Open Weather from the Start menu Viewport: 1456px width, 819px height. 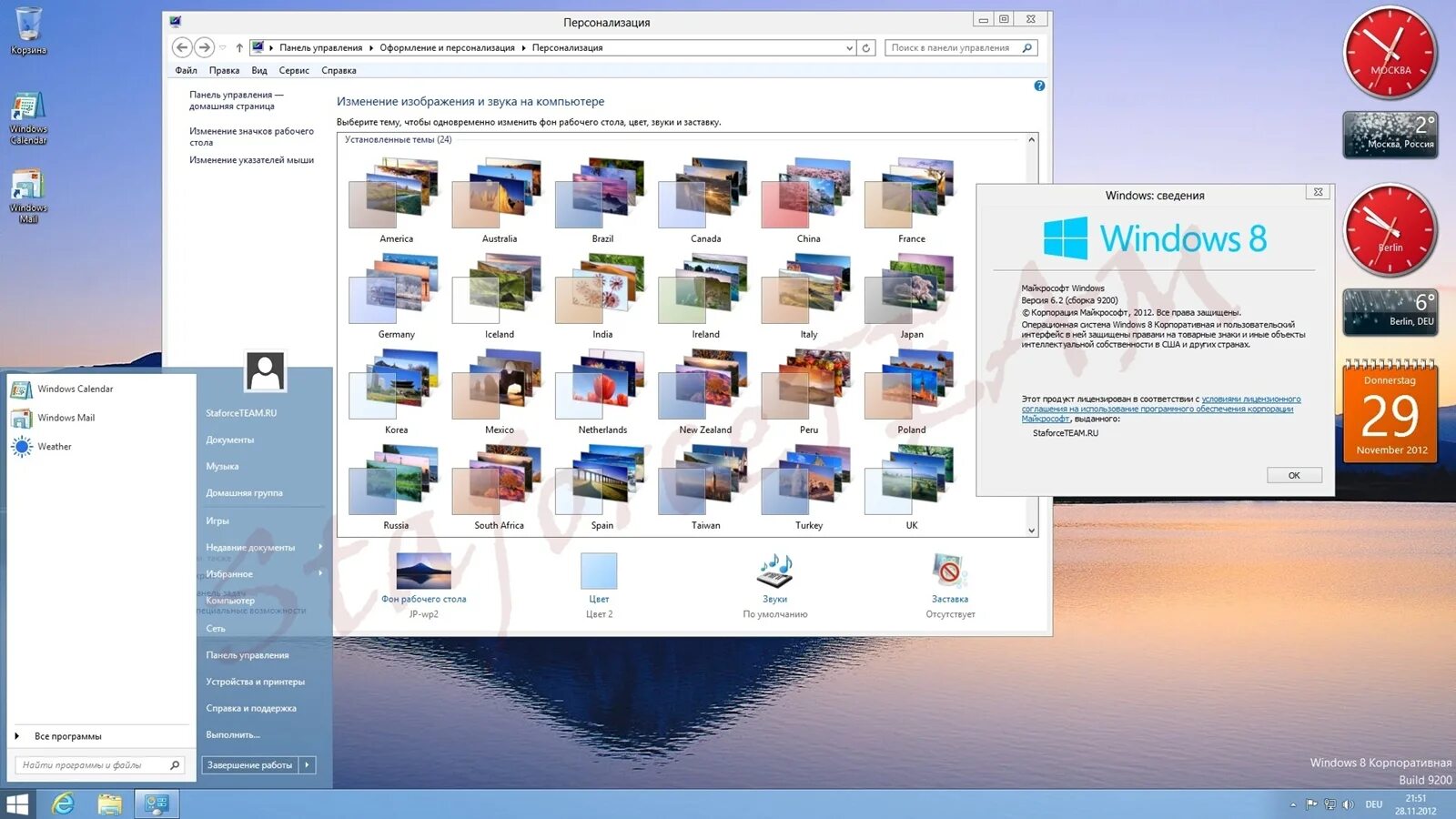click(54, 446)
